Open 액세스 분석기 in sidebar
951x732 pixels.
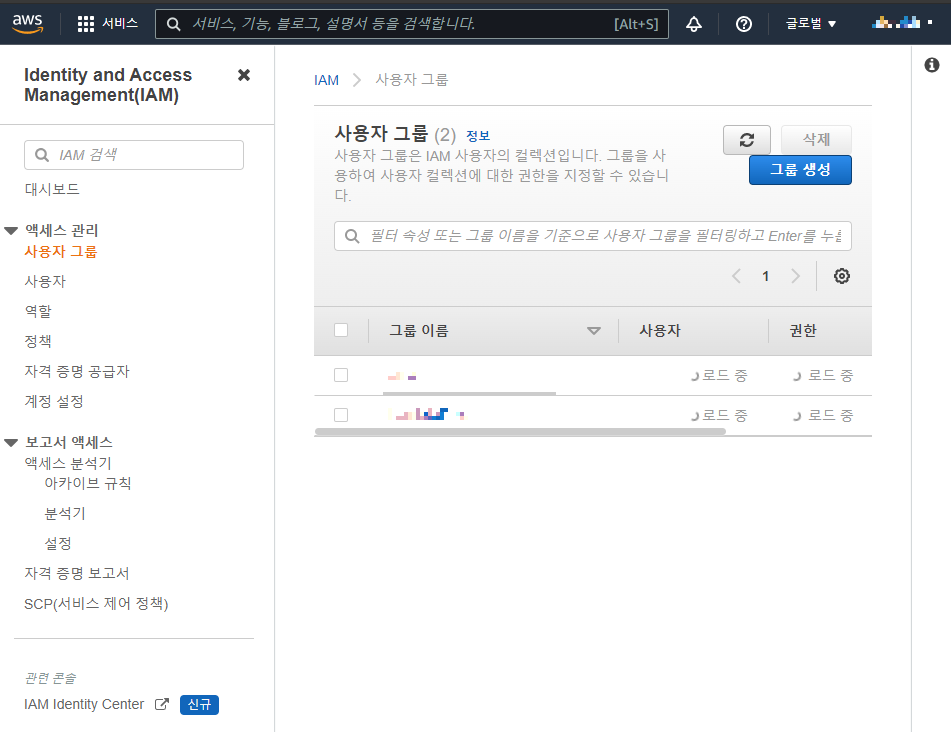[68, 463]
